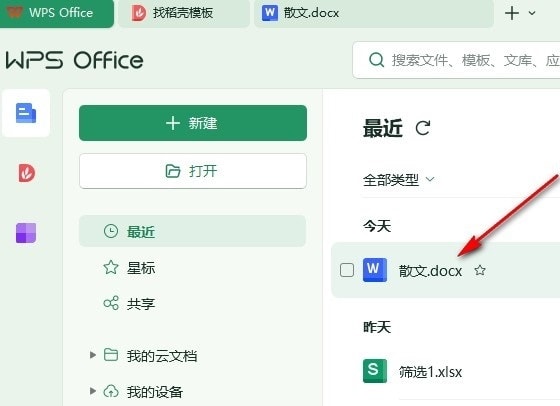Click the search files input field
Viewport: 560px width, 406px height.
click(456, 60)
